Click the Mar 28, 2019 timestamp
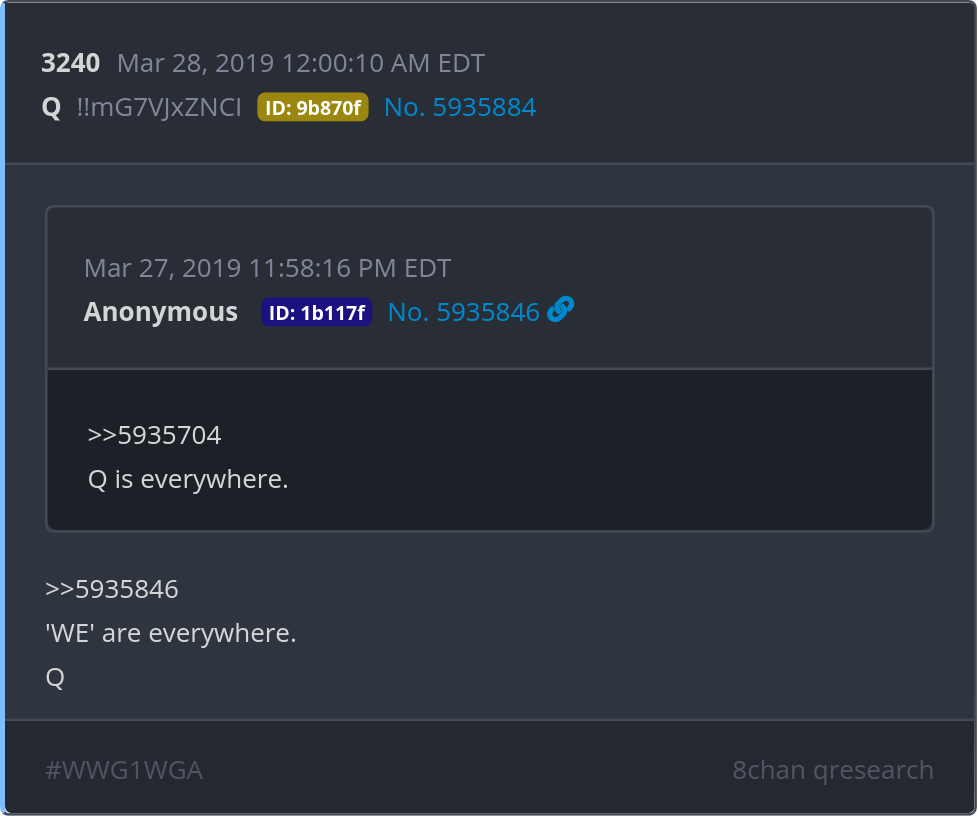 [x=300, y=64]
